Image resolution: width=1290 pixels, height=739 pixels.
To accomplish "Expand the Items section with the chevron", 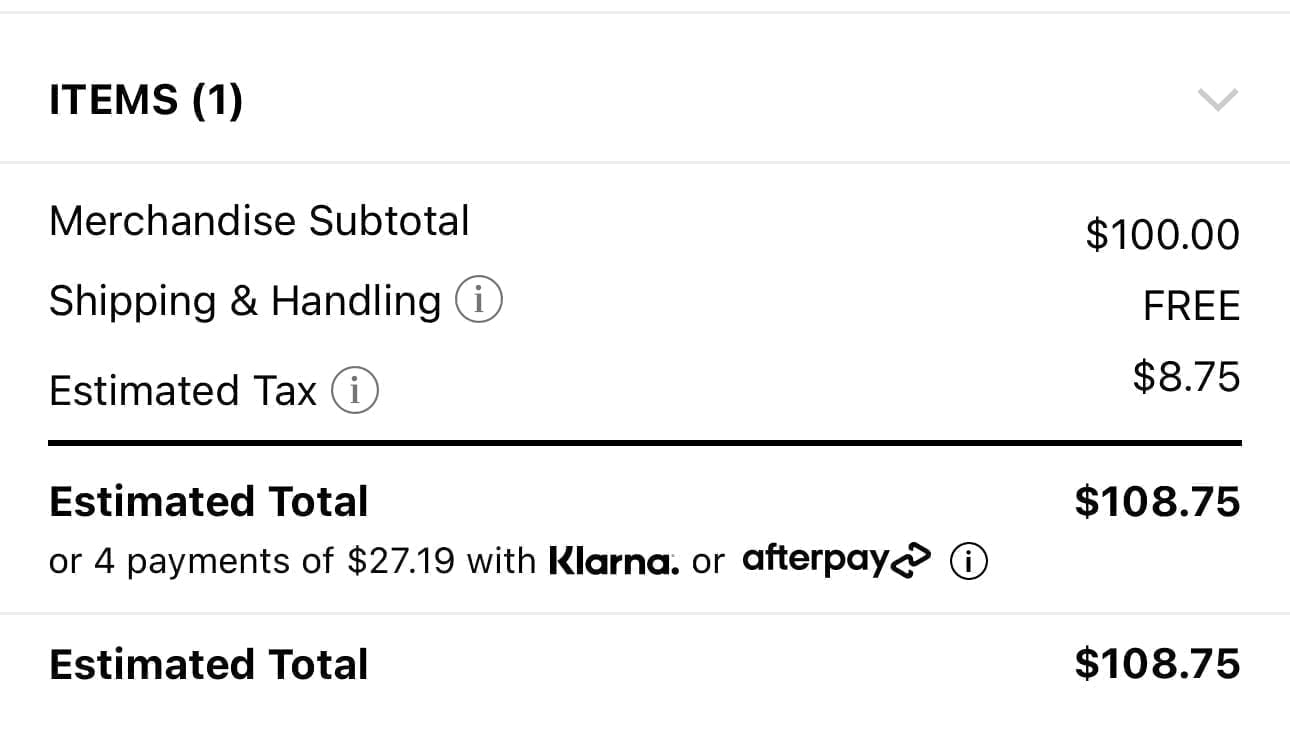I will (x=1218, y=99).
